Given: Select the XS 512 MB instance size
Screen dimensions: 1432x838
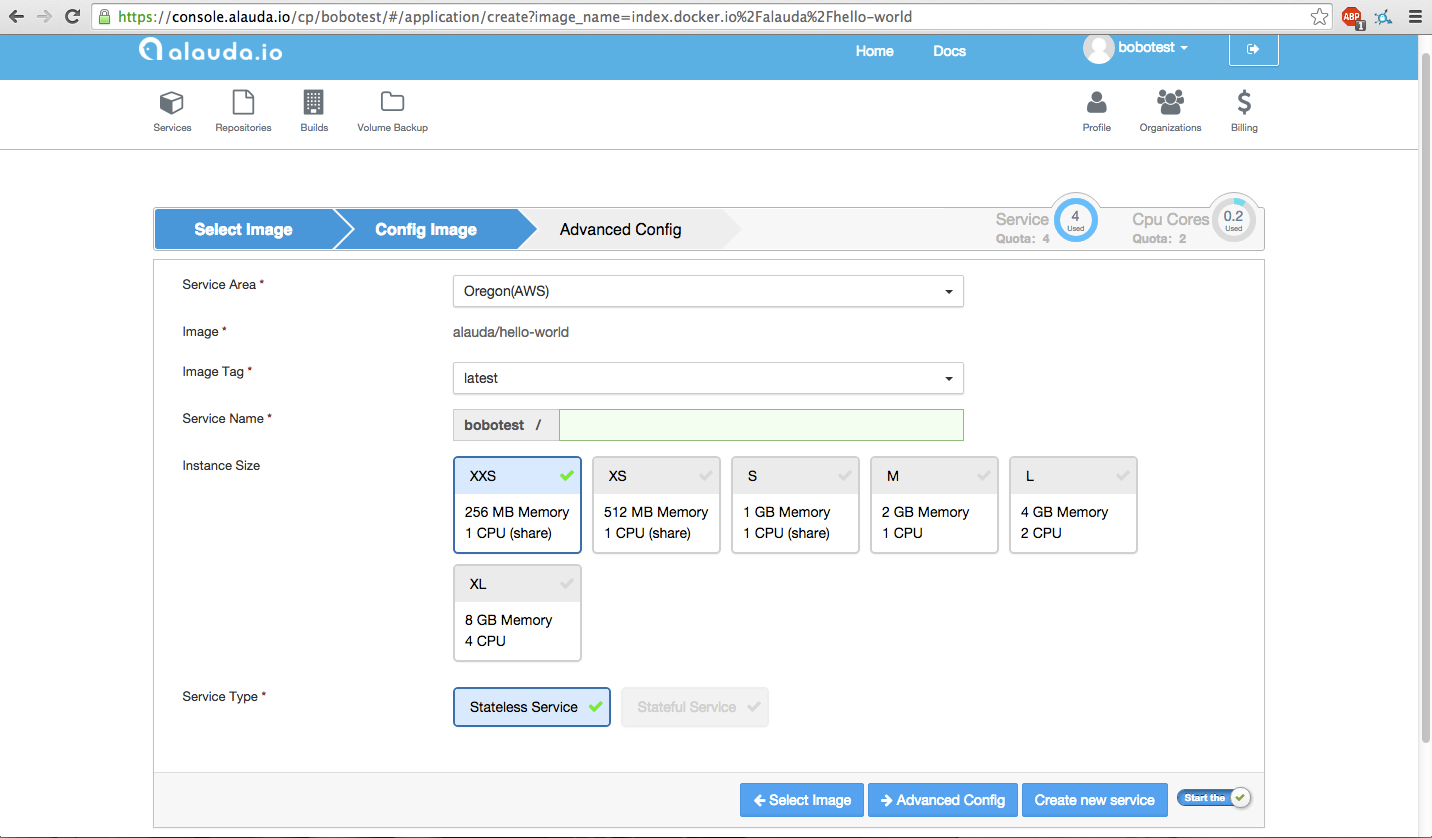Looking at the screenshot, I should pyautogui.click(x=656, y=505).
